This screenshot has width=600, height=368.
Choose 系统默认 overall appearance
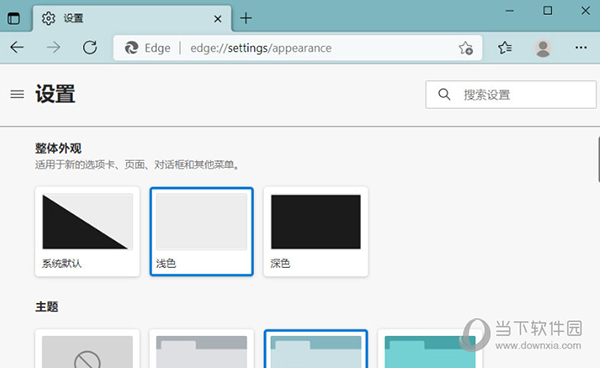click(x=87, y=231)
